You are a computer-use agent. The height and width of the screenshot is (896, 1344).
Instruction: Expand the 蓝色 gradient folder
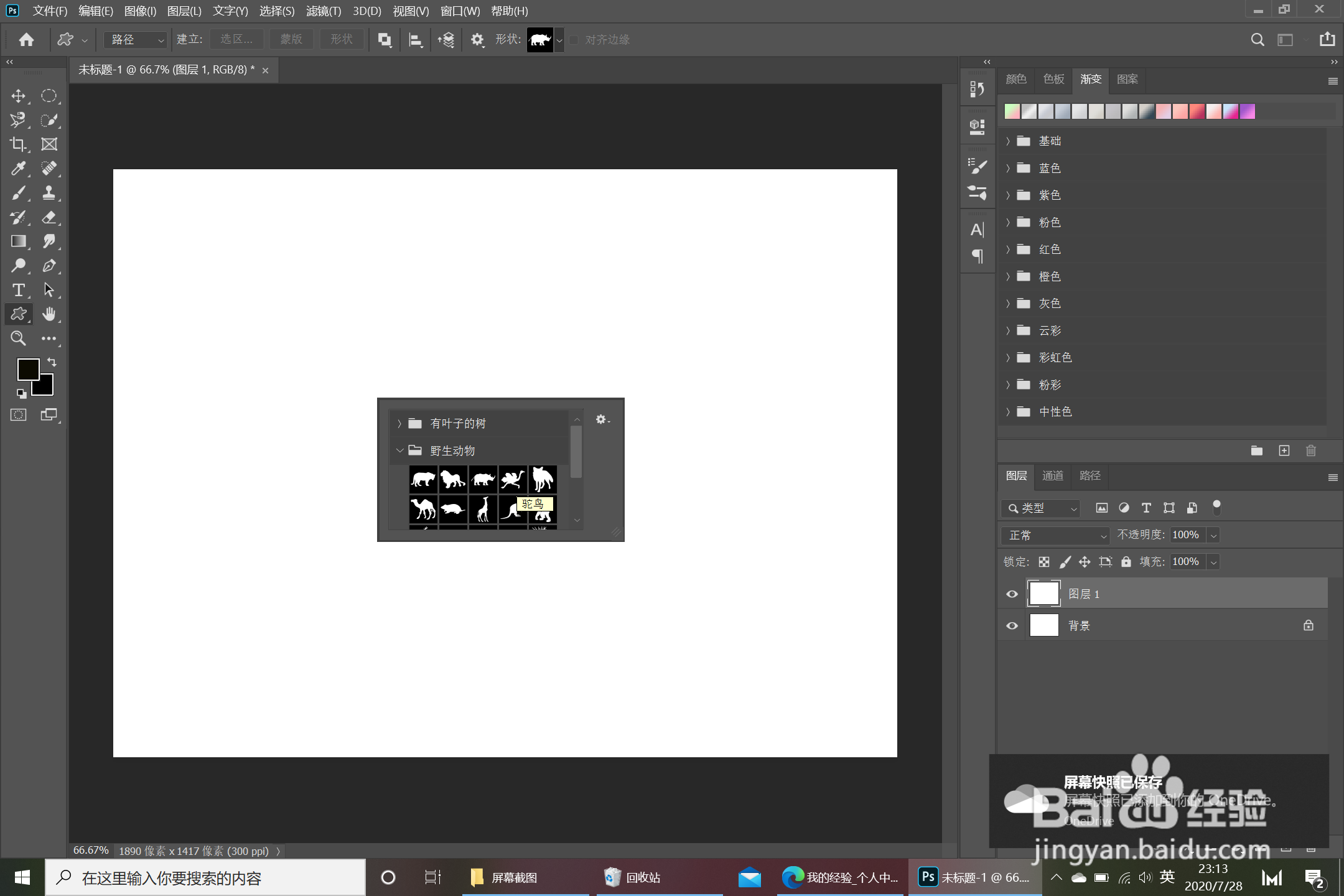1008,168
